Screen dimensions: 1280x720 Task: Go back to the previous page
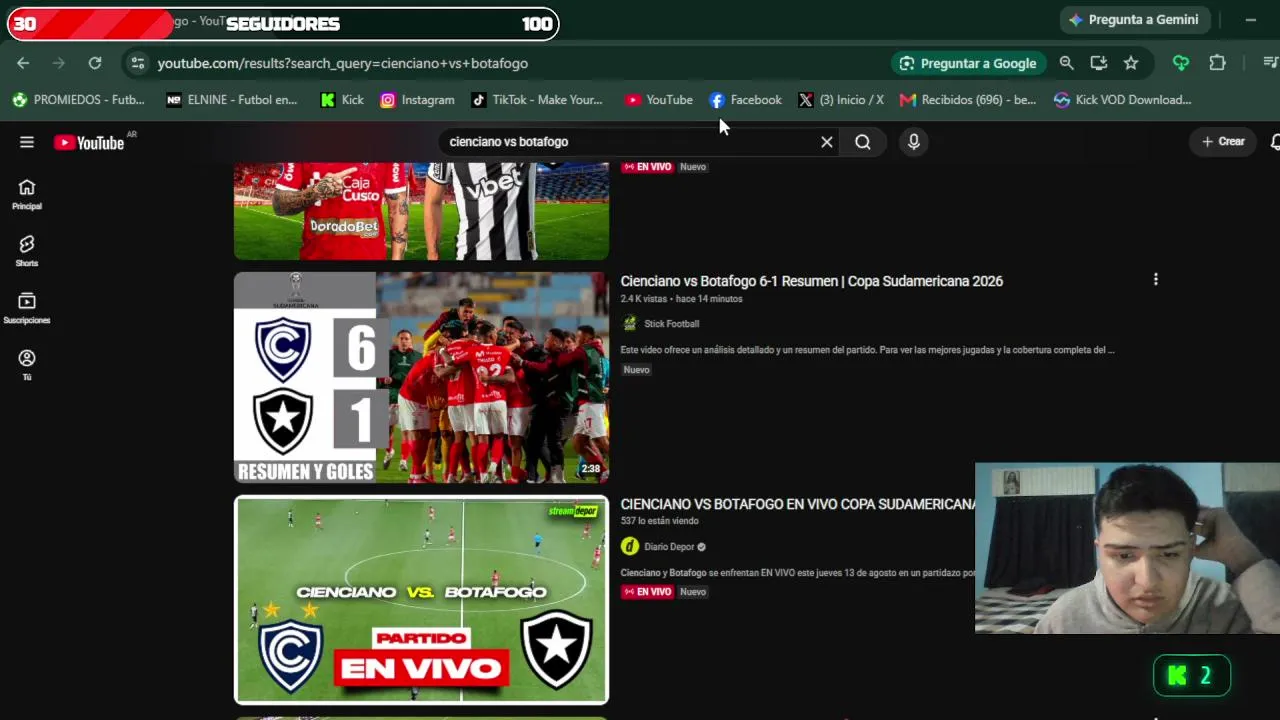[23, 63]
